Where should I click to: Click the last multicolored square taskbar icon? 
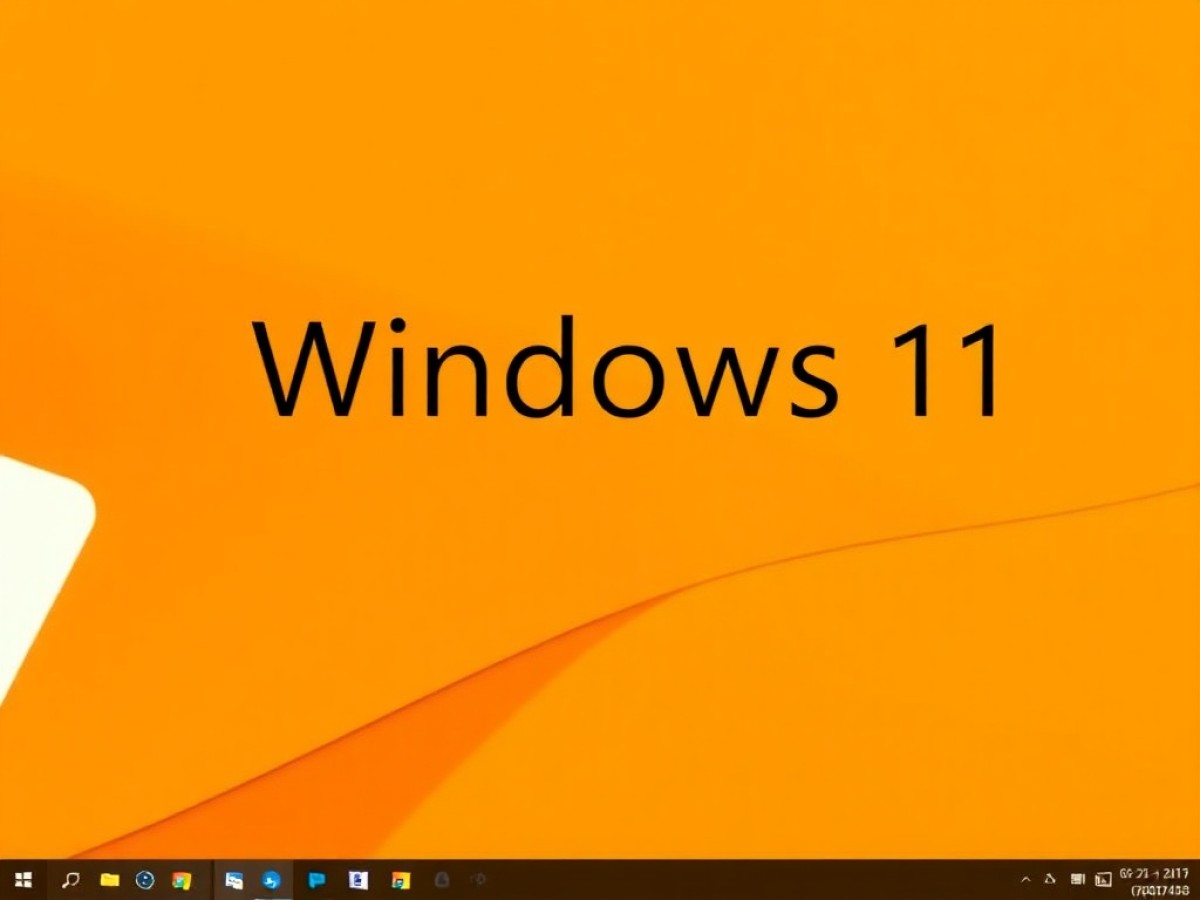400,880
